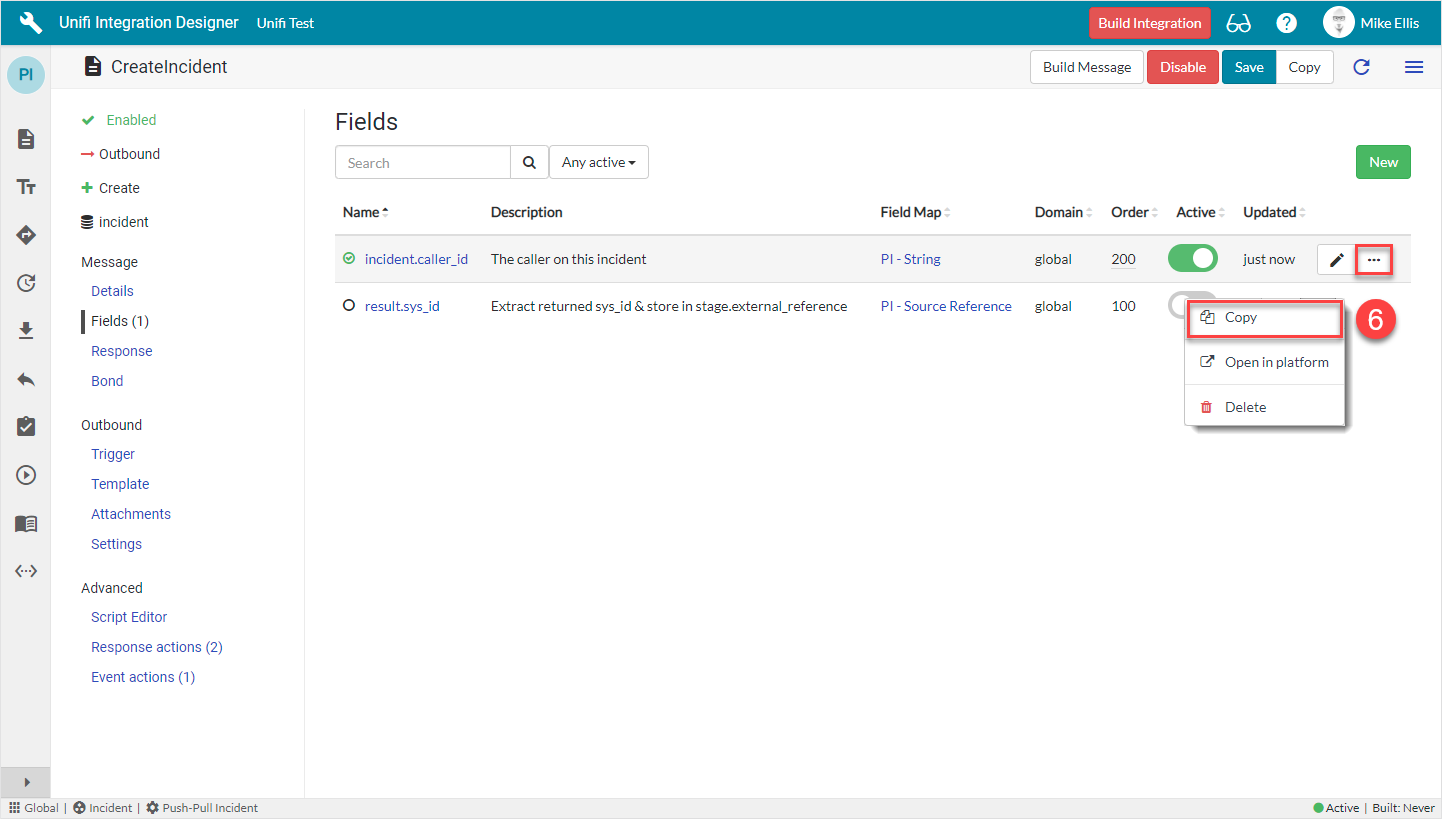The height and width of the screenshot is (819, 1442).
Task: Click the three-dots more actions button
Action: (x=1374, y=260)
